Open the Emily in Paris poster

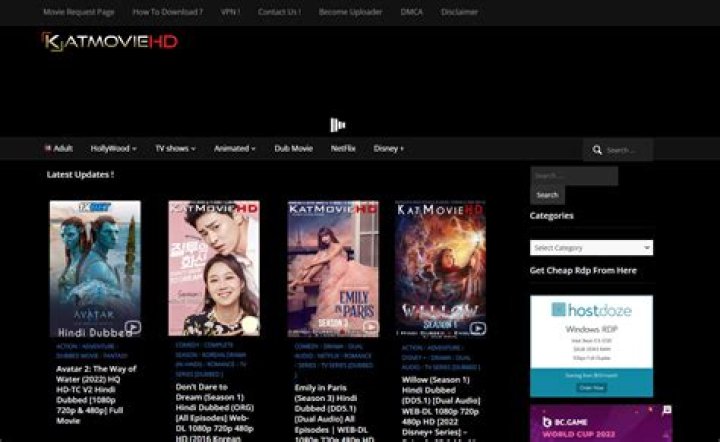pos(333,269)
